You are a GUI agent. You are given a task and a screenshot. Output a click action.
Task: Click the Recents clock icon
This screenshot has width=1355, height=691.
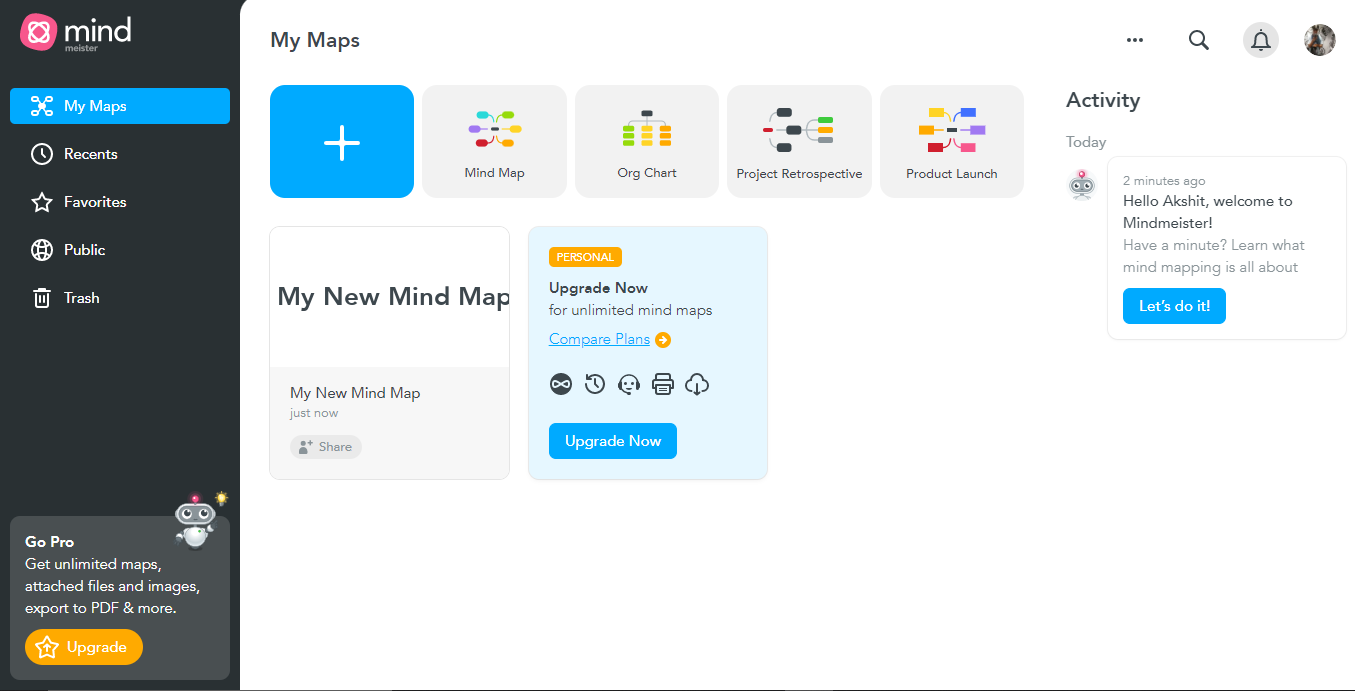42,154
